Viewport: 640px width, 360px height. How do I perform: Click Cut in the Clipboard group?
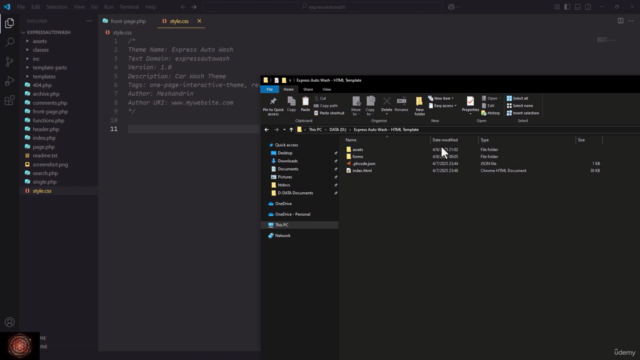[320, 98]
